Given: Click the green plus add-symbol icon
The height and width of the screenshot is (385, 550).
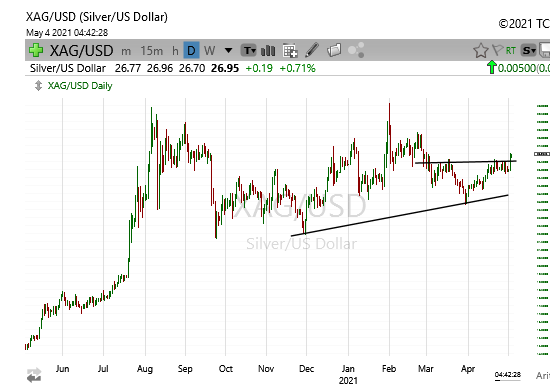Looking at the screenshot, I should coord(36,50).
